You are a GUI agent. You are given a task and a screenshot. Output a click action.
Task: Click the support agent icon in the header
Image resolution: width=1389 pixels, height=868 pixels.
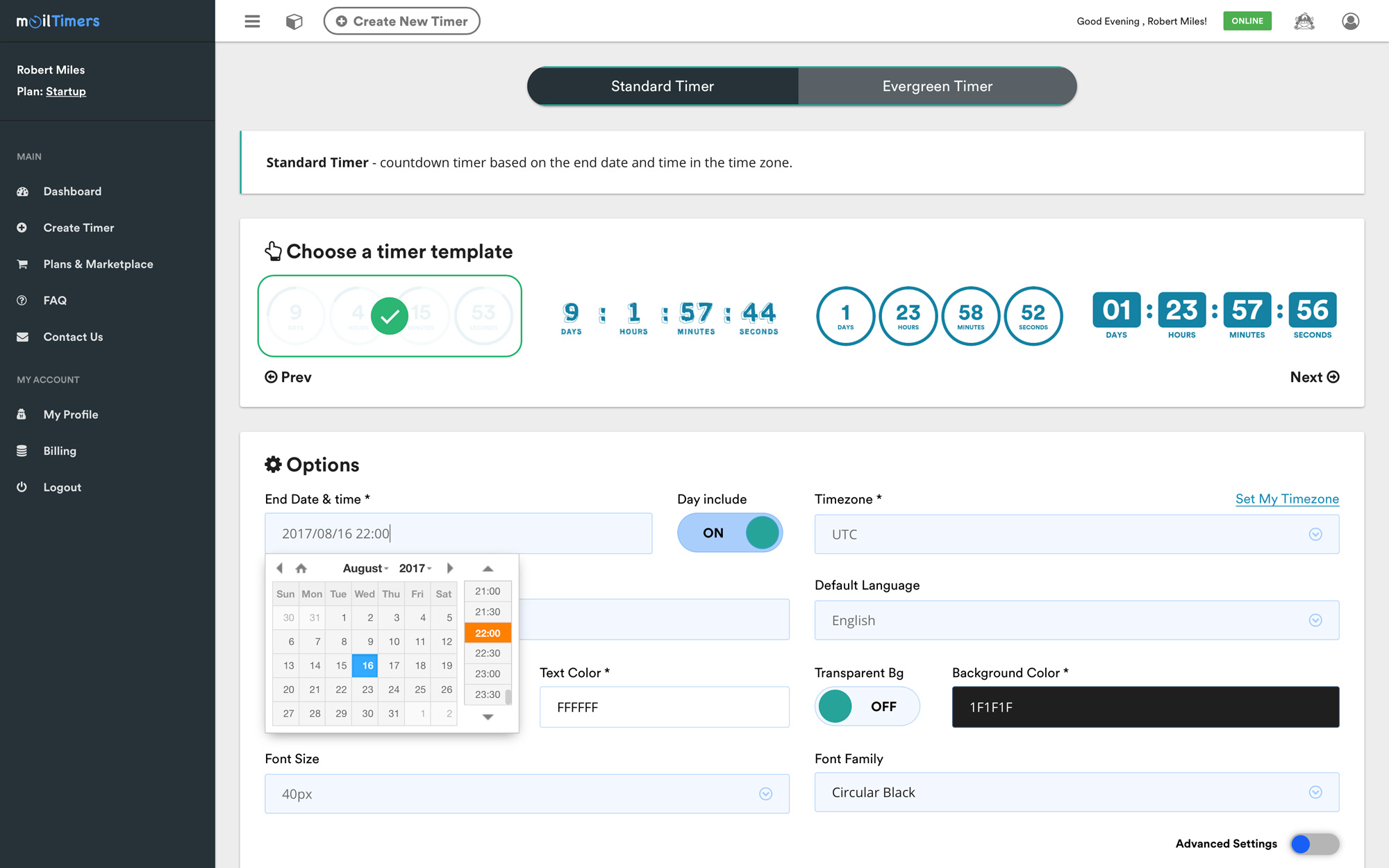[x=1304, y=22]
